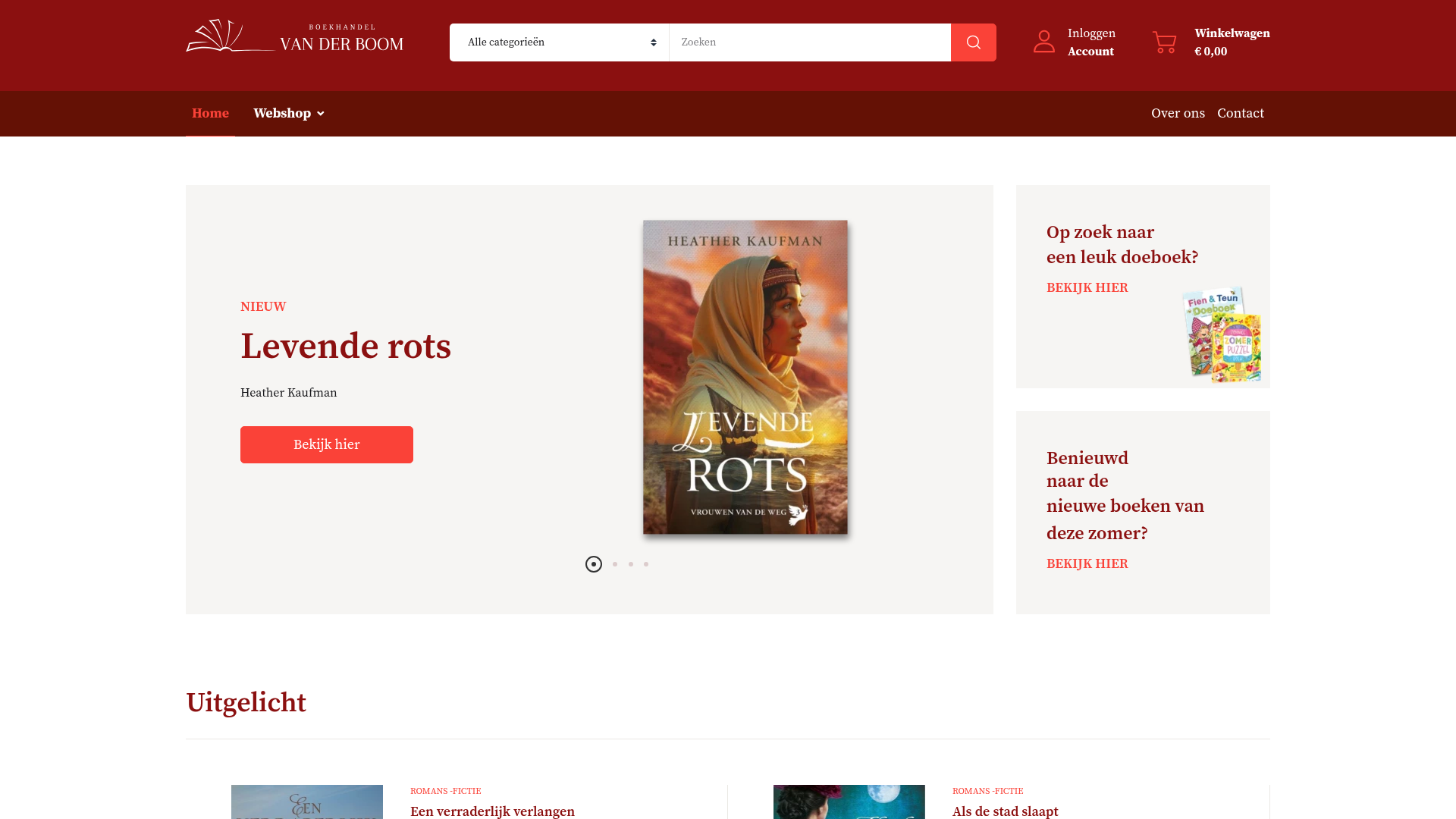Click the Levende rots heading
Image resolution: width=1456 pixels, height=819 pixels.
346,347
